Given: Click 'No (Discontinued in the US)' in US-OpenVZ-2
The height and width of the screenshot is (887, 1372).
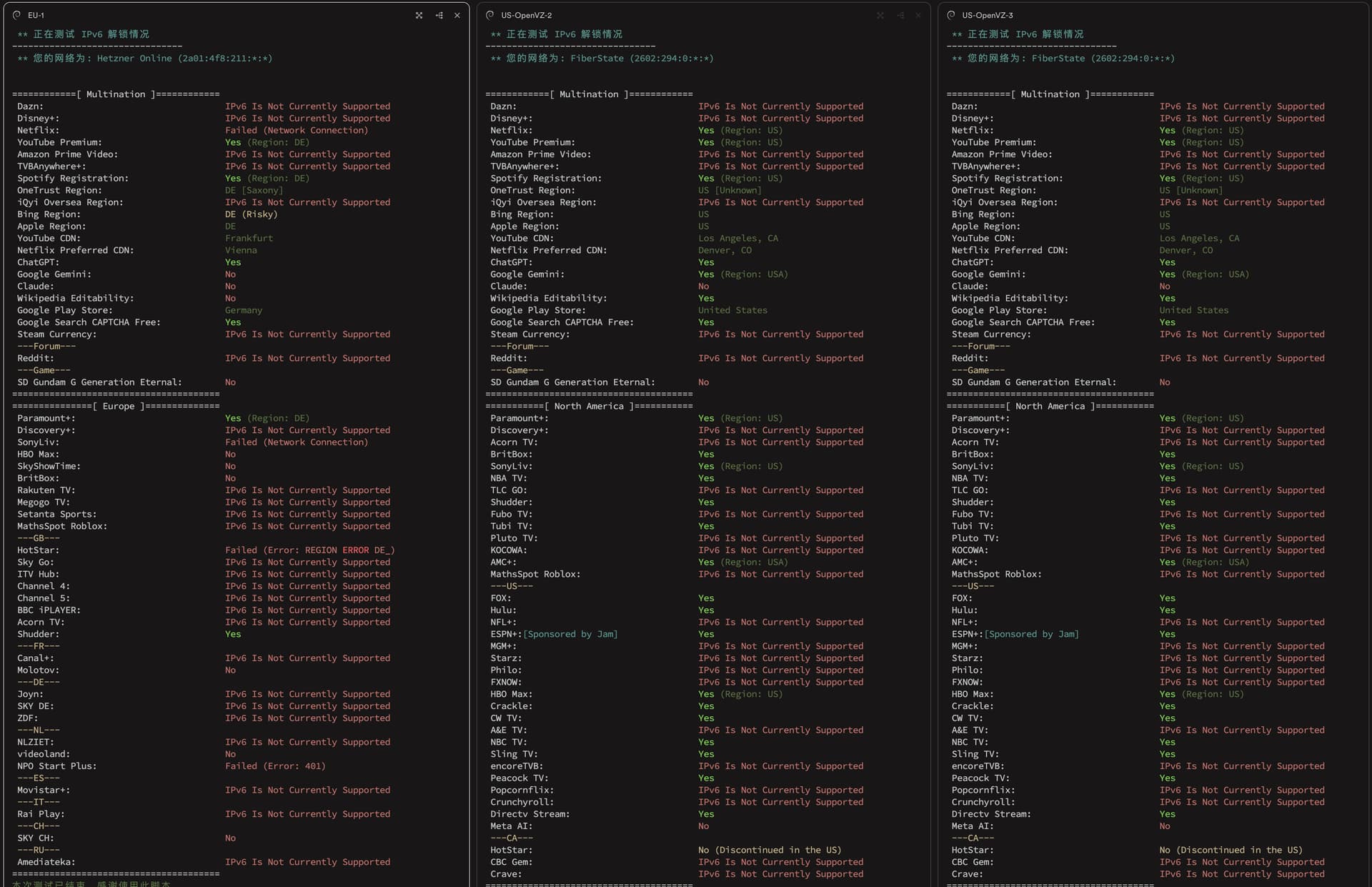Looking at the screenshot, I should (770, 850).
